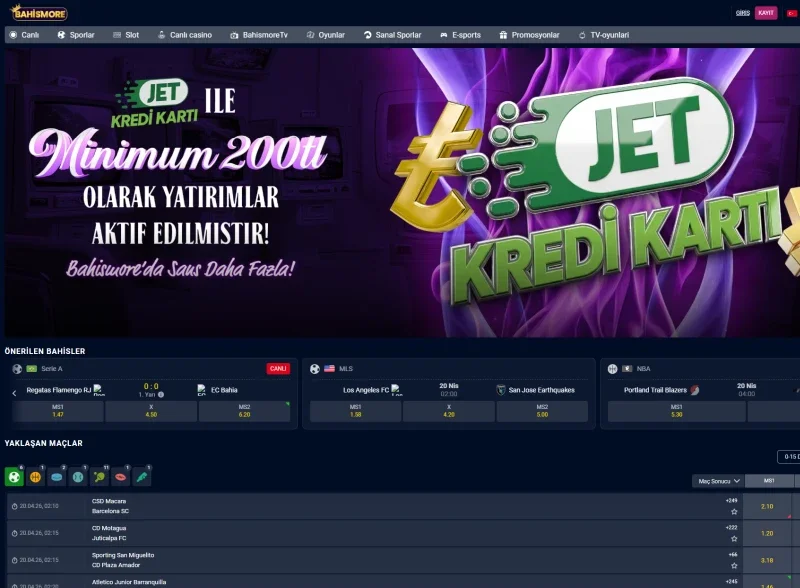This screenshot has width=800, height=588.
Task: Bet MS2 5.00 on San Jose Earthquakes
Action: [542, 411]
